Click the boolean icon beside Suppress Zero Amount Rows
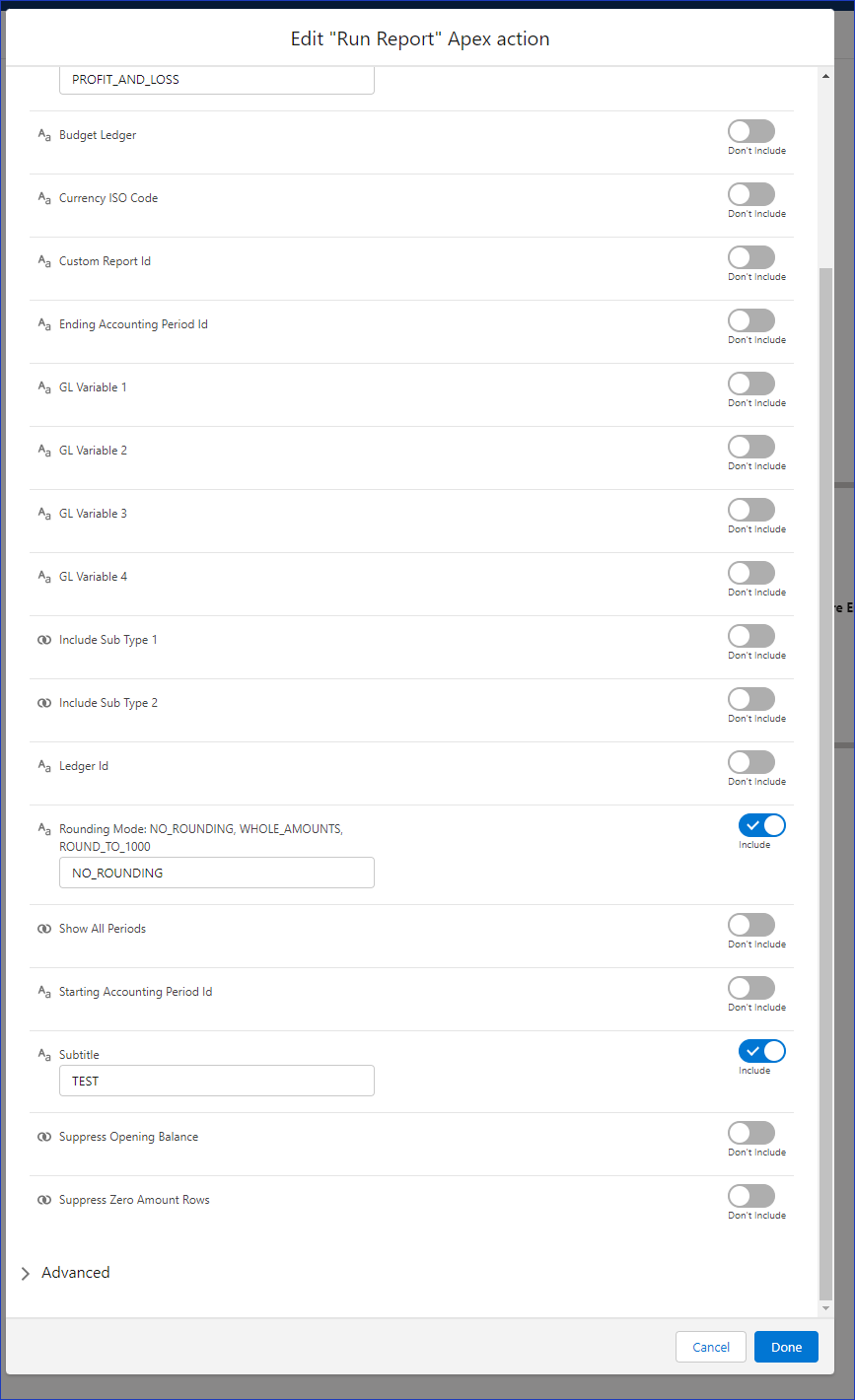The image size is (855, 1400). coord(44,1200)
